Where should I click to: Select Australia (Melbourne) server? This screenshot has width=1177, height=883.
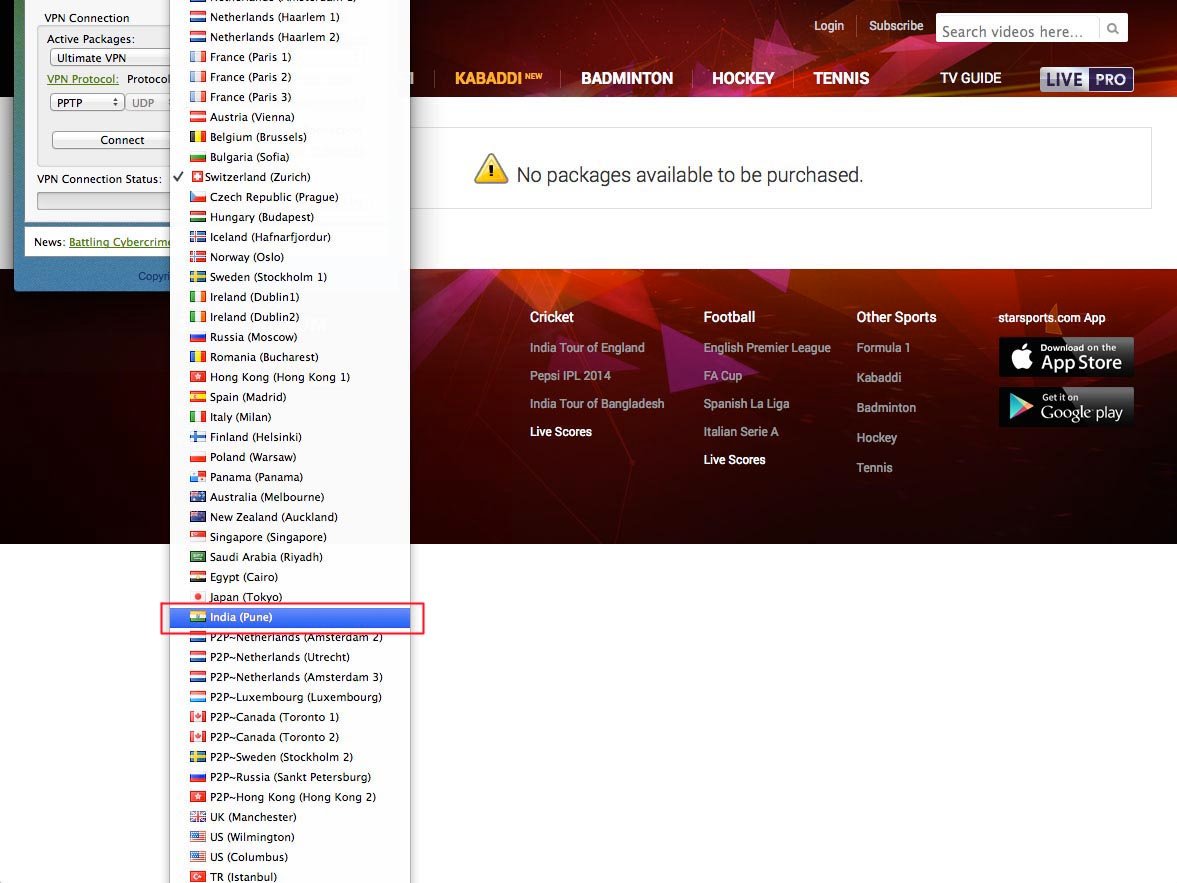(290, 497)
